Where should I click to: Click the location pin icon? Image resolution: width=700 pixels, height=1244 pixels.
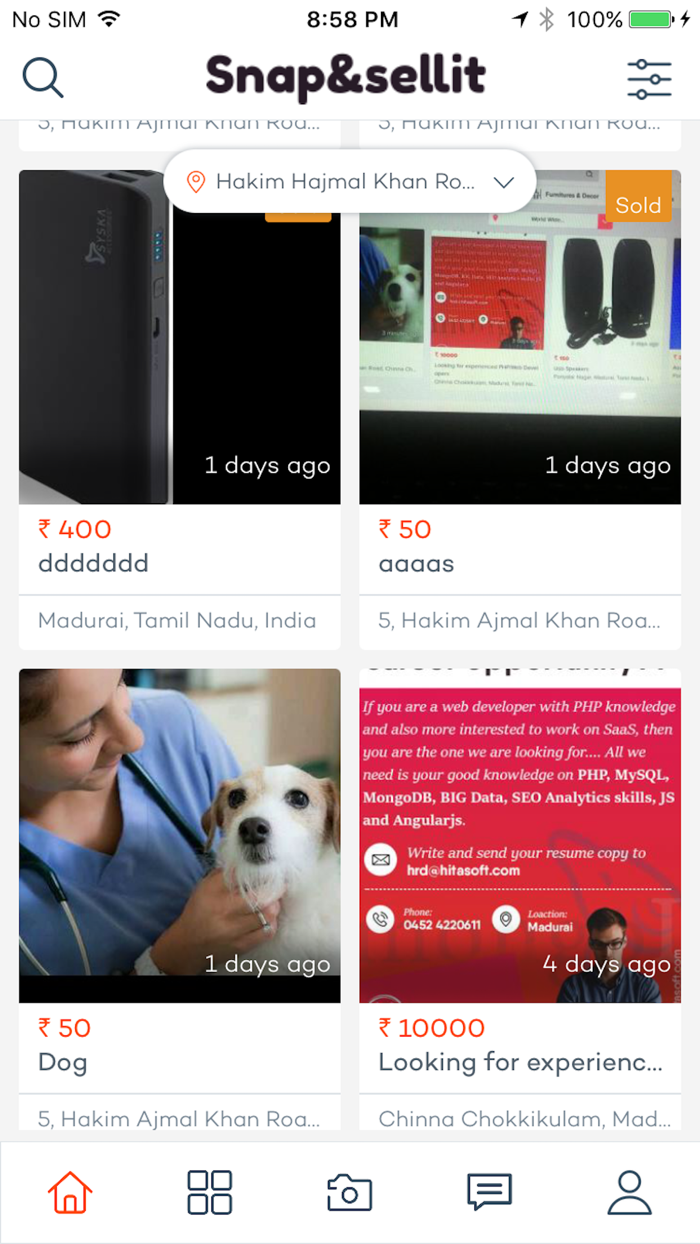196,181
